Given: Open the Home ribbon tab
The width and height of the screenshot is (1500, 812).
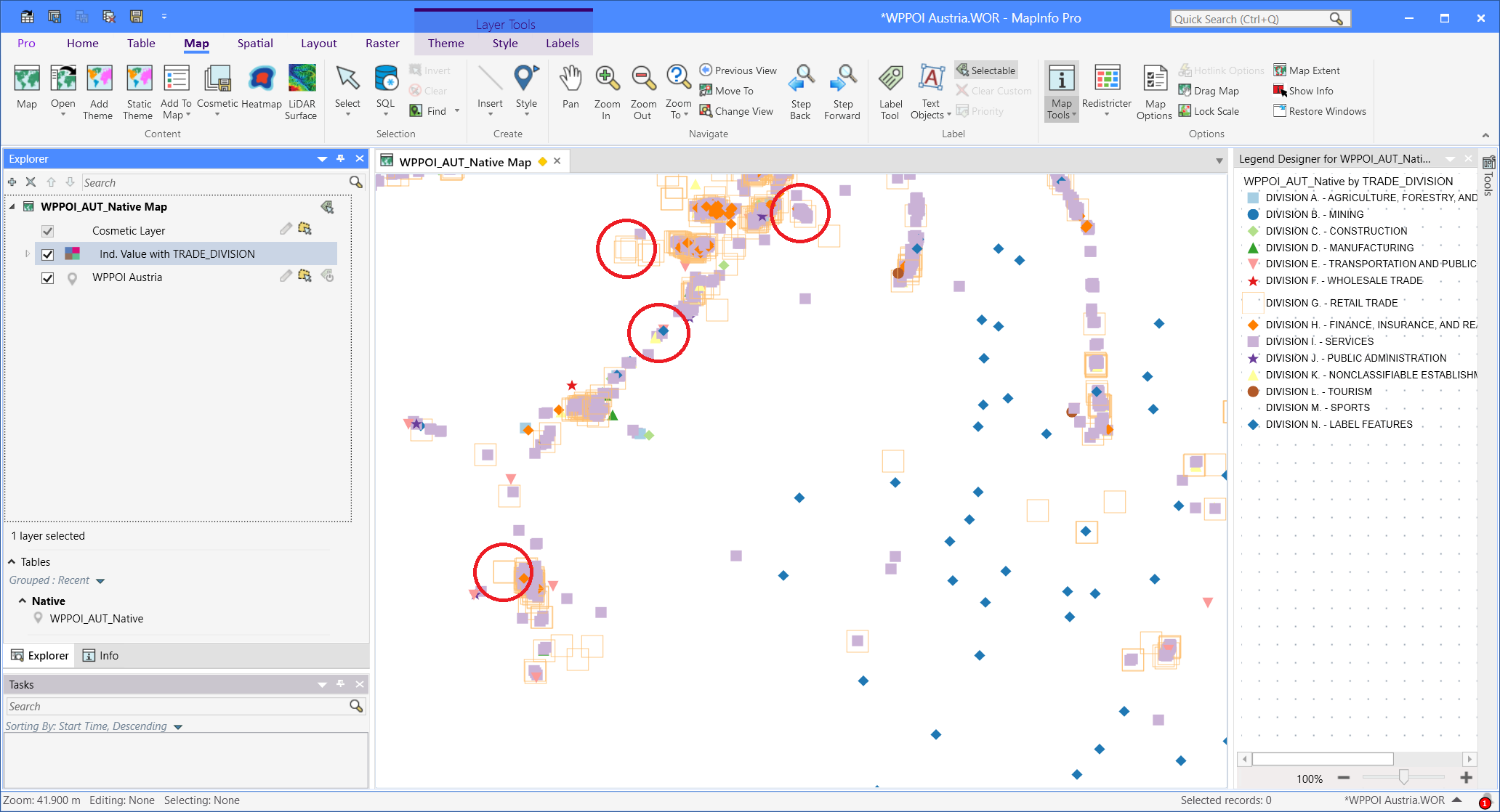Looking at the screenshot, I should click(82, 44).
